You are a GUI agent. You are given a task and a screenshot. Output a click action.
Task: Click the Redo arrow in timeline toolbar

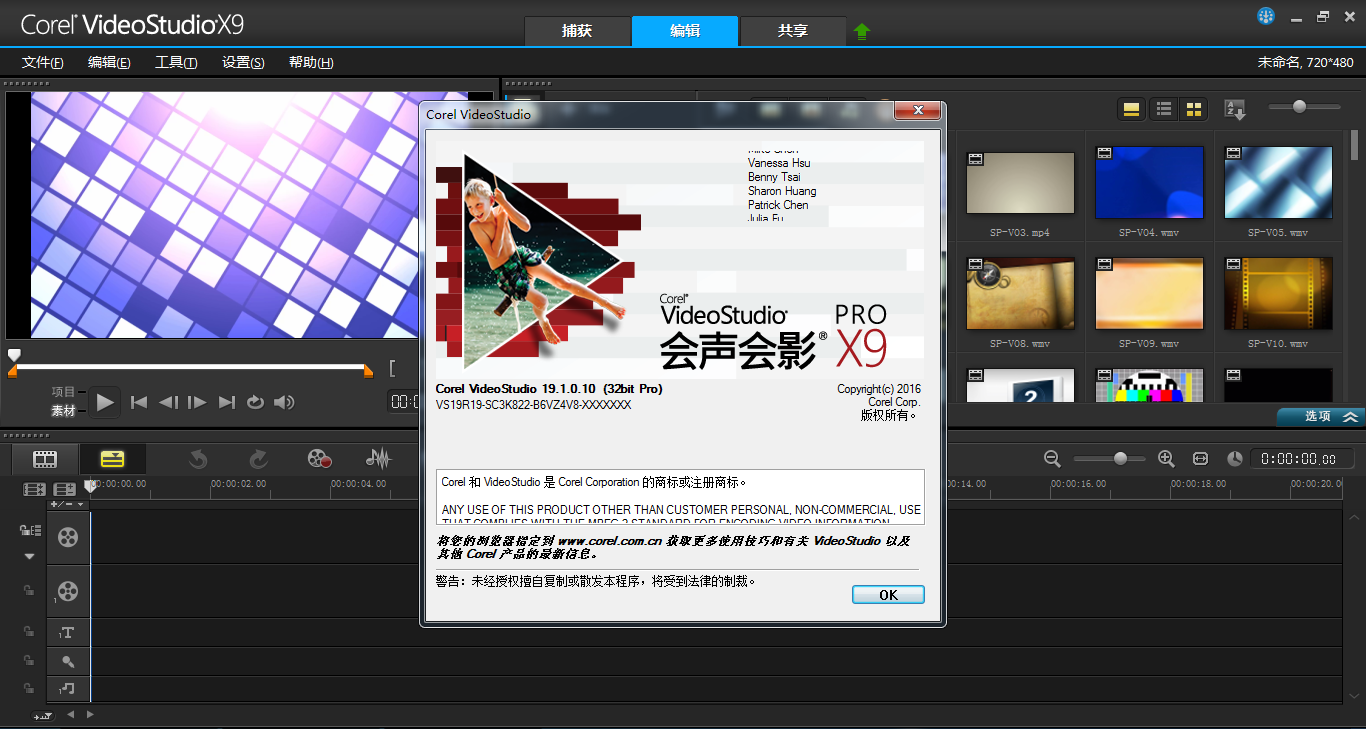[x=258, y=459]
